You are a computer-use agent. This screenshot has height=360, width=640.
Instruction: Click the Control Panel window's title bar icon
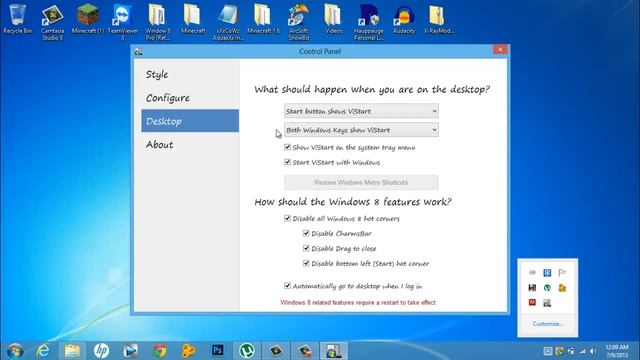pos(138,51)
